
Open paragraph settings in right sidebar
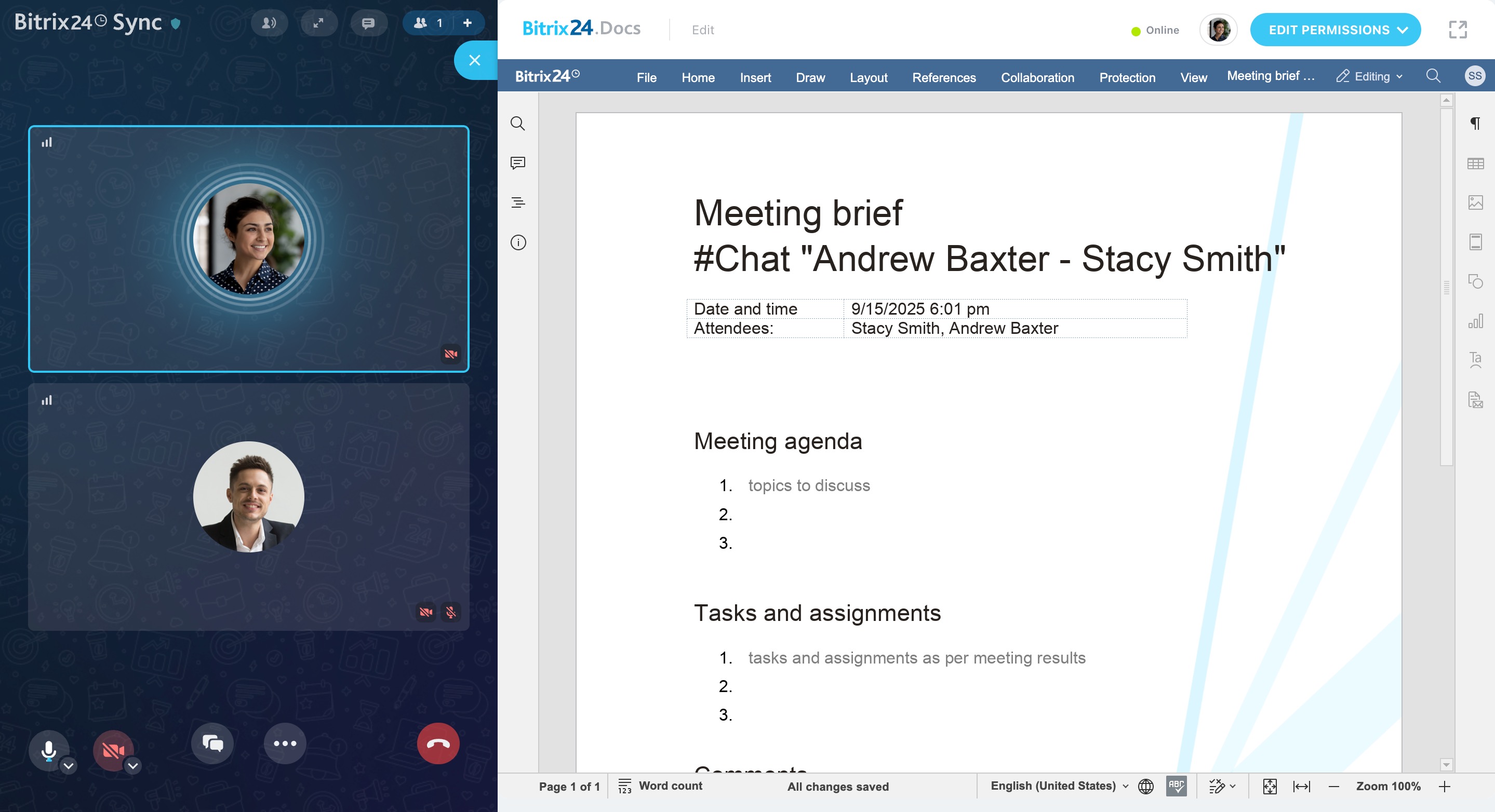click(x=1475, y=123)
